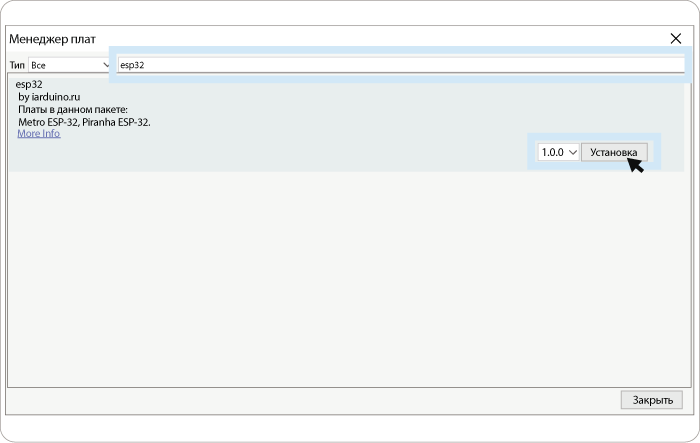Image resolution: width=700 pixels, height=443 pixels.
Task: Open the Тип filter dropdown showing Все
Action: 69,65
